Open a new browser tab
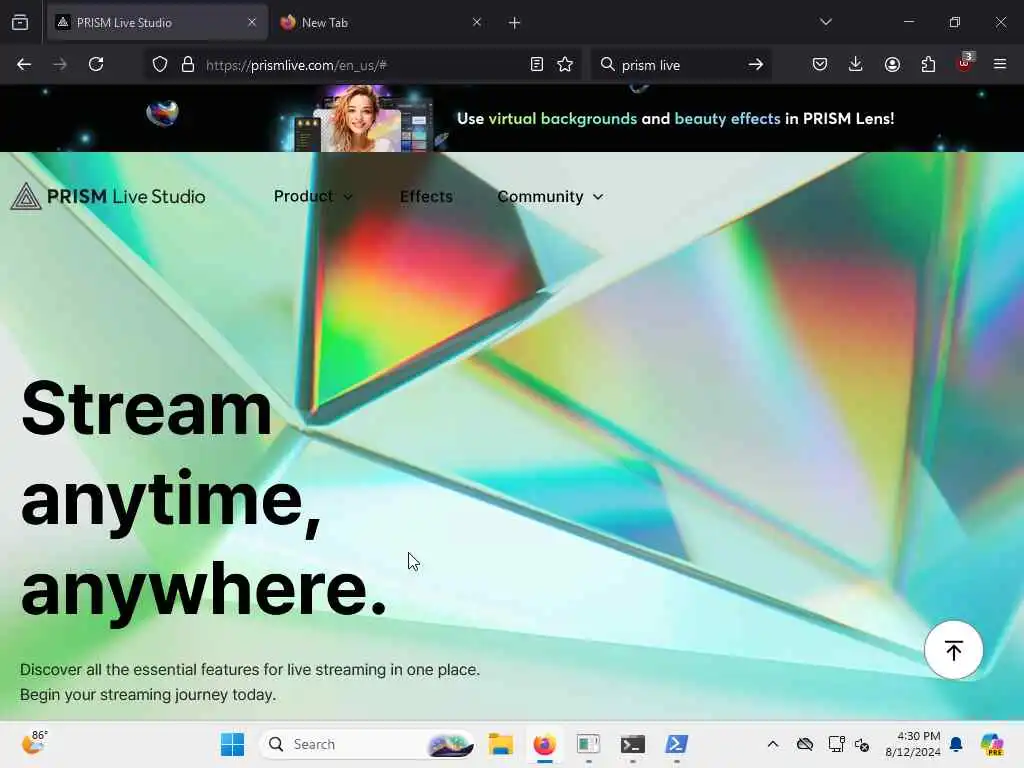 pos(515,23)
